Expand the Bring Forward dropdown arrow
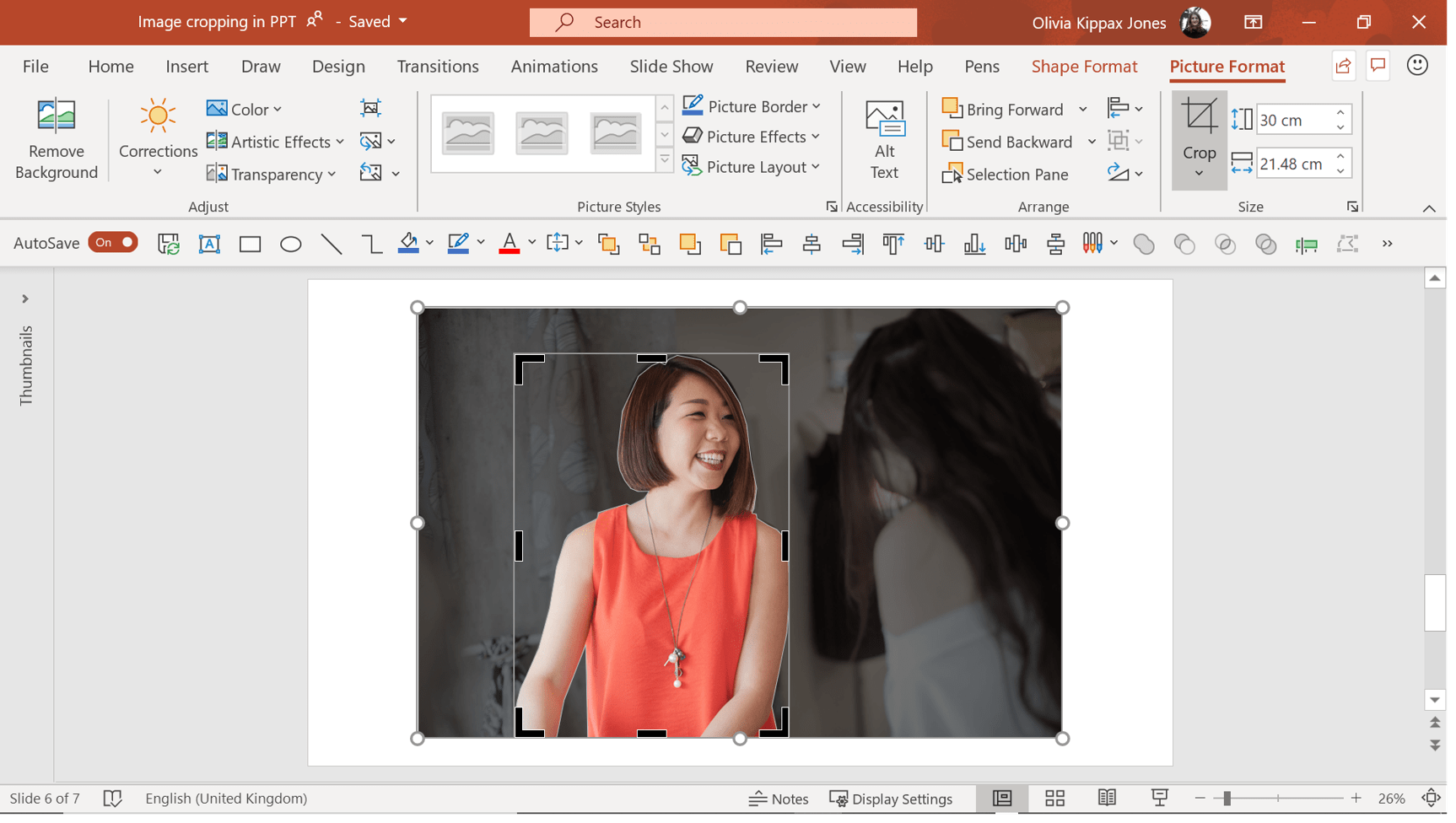1456x823 pixels. pos(1084,109)
